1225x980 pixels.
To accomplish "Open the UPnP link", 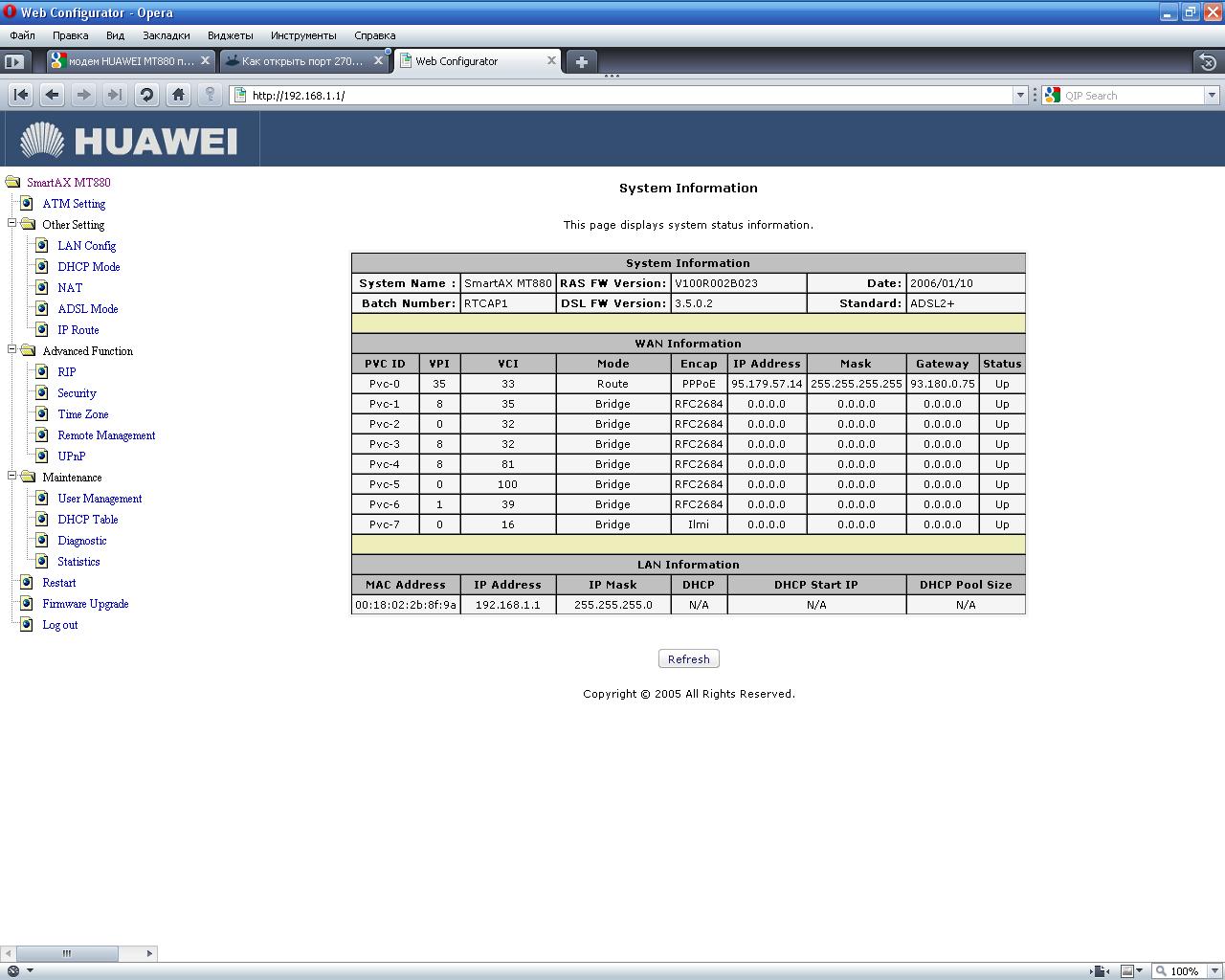I will coord(72,456).
